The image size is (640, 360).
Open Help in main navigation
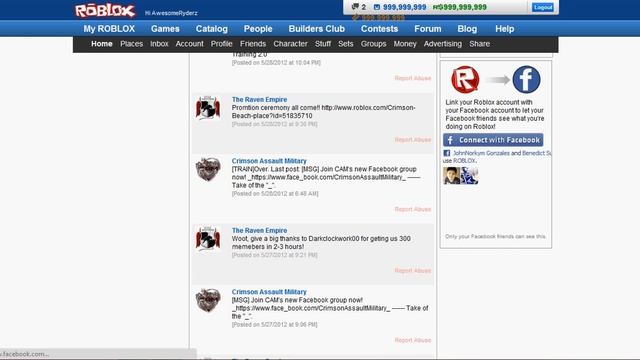pos(504,29)
